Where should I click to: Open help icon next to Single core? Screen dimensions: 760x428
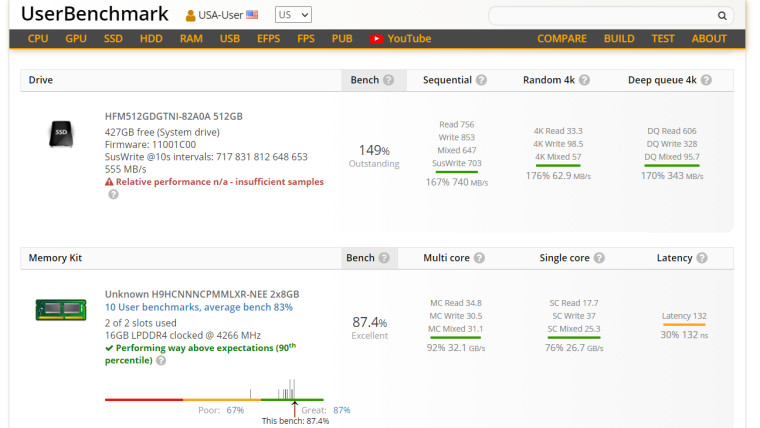(599, 258)
